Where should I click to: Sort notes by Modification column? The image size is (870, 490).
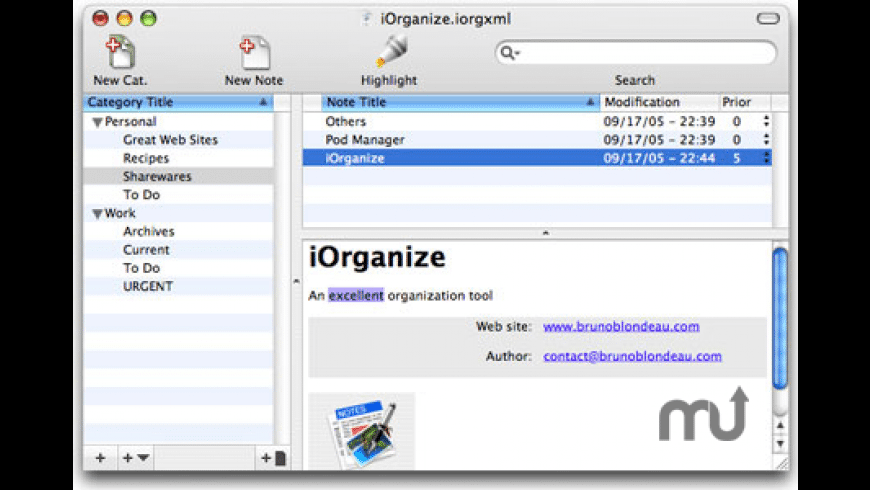(x=659, y=102)
